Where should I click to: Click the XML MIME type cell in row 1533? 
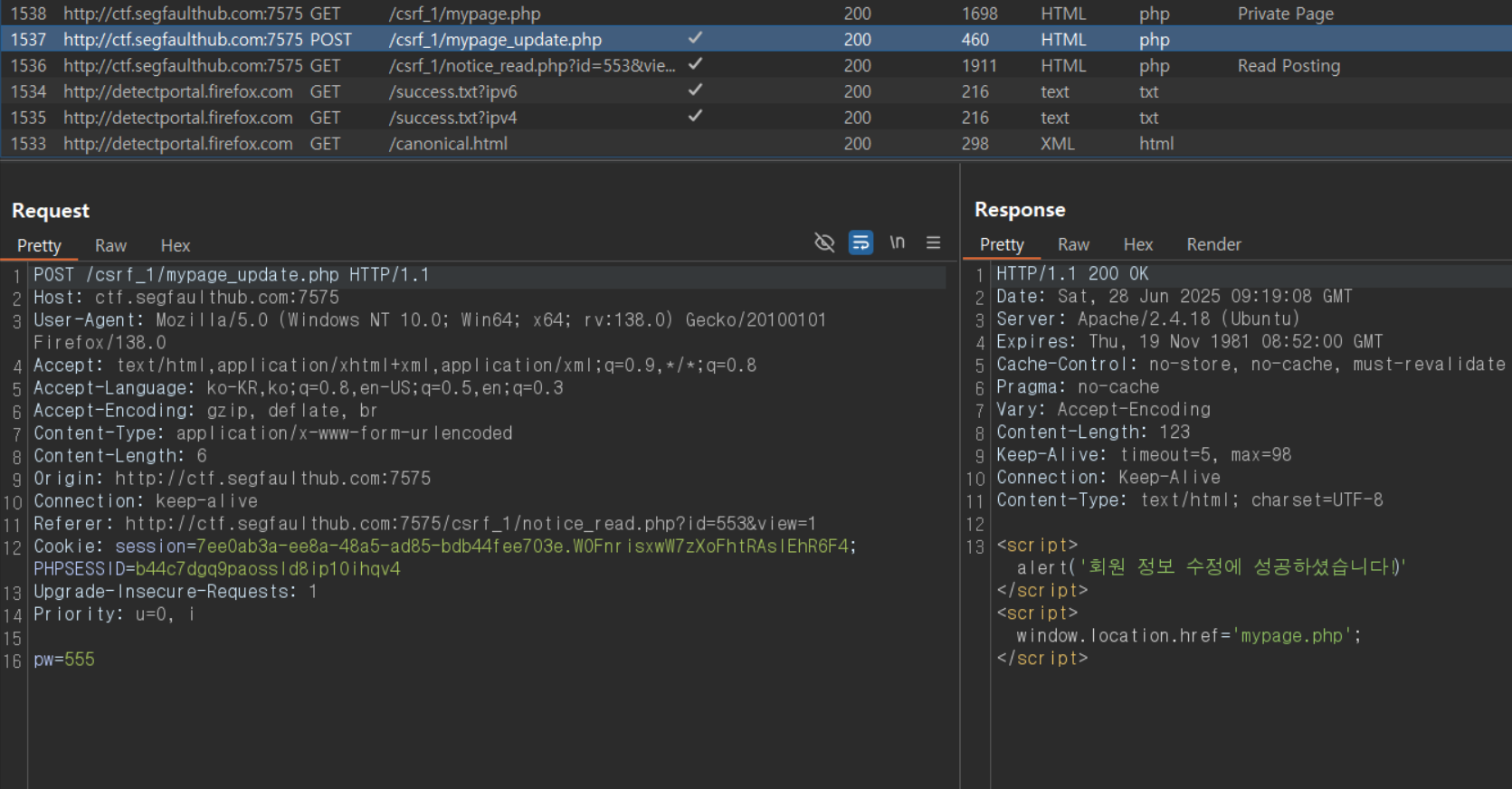[1057, 144]
